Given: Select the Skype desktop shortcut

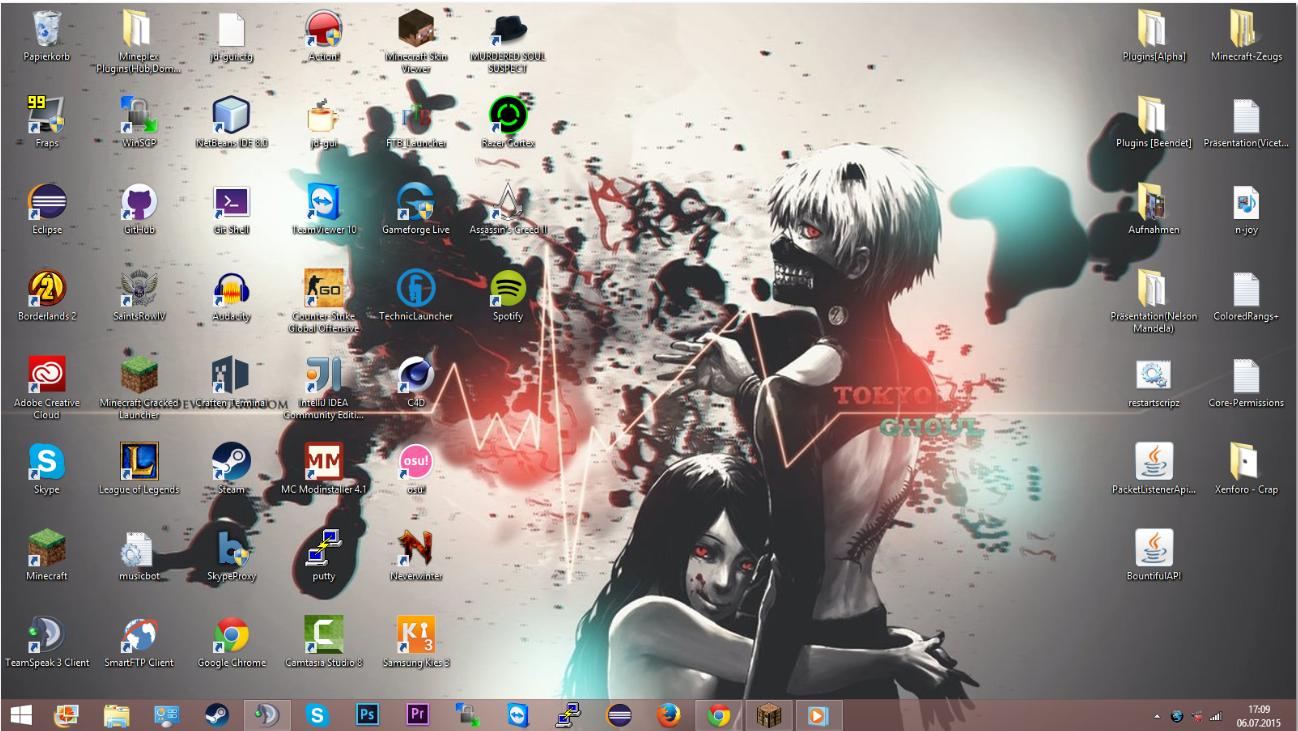Looking at the screenshot, I should [47, 470].
